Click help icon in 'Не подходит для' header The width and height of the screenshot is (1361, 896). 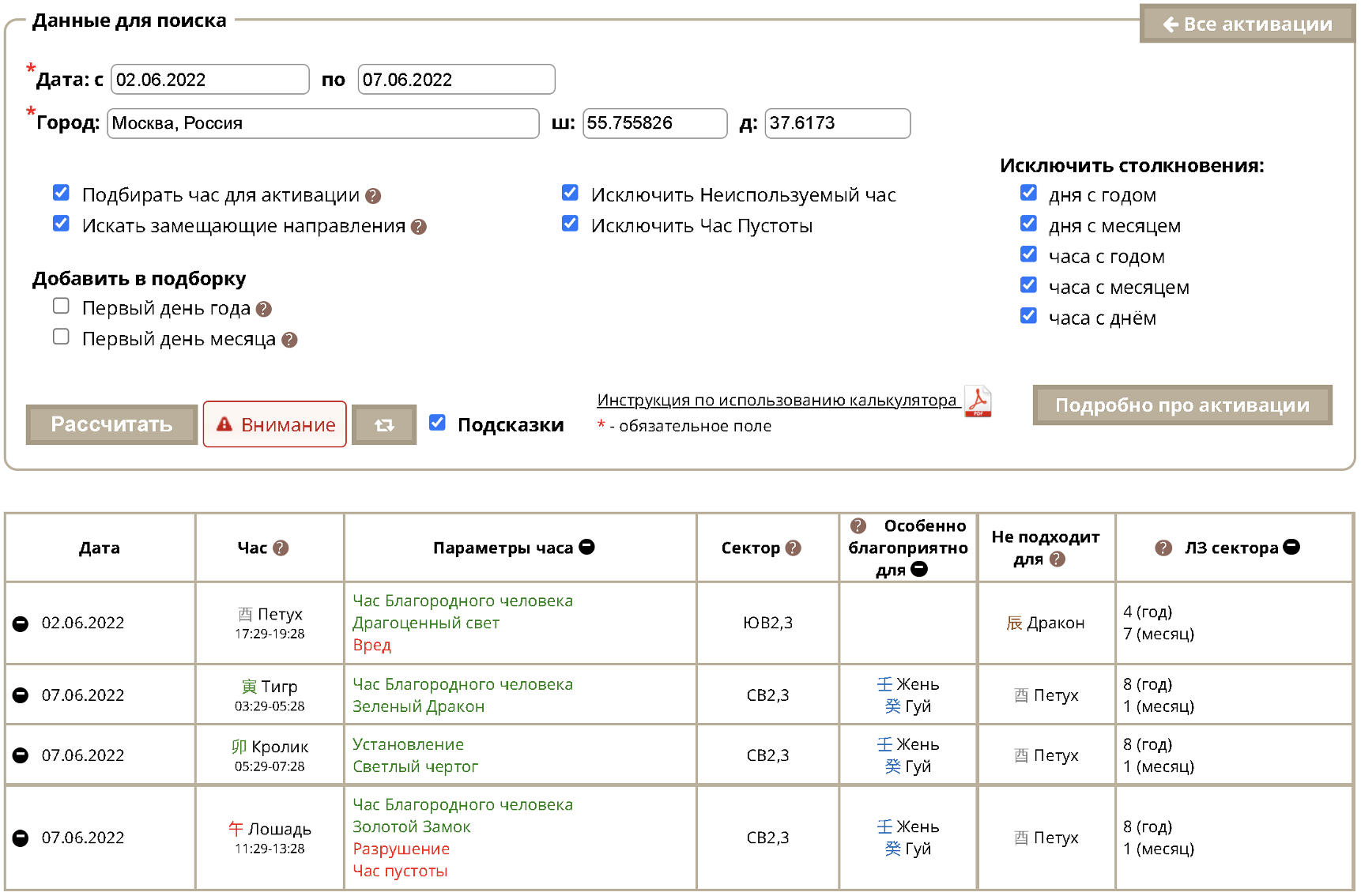[1058, 559]
